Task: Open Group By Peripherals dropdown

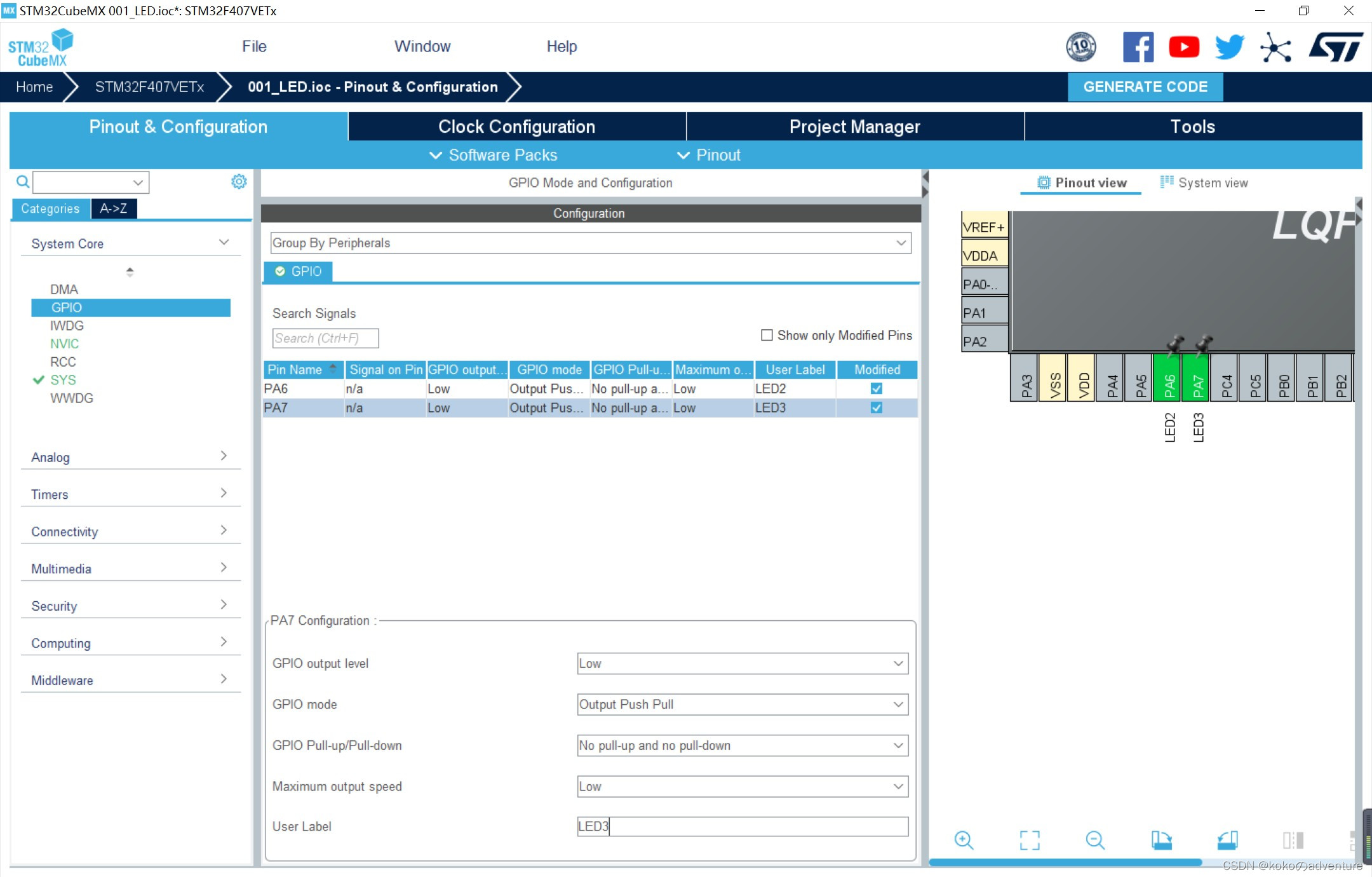Action: 590,243
